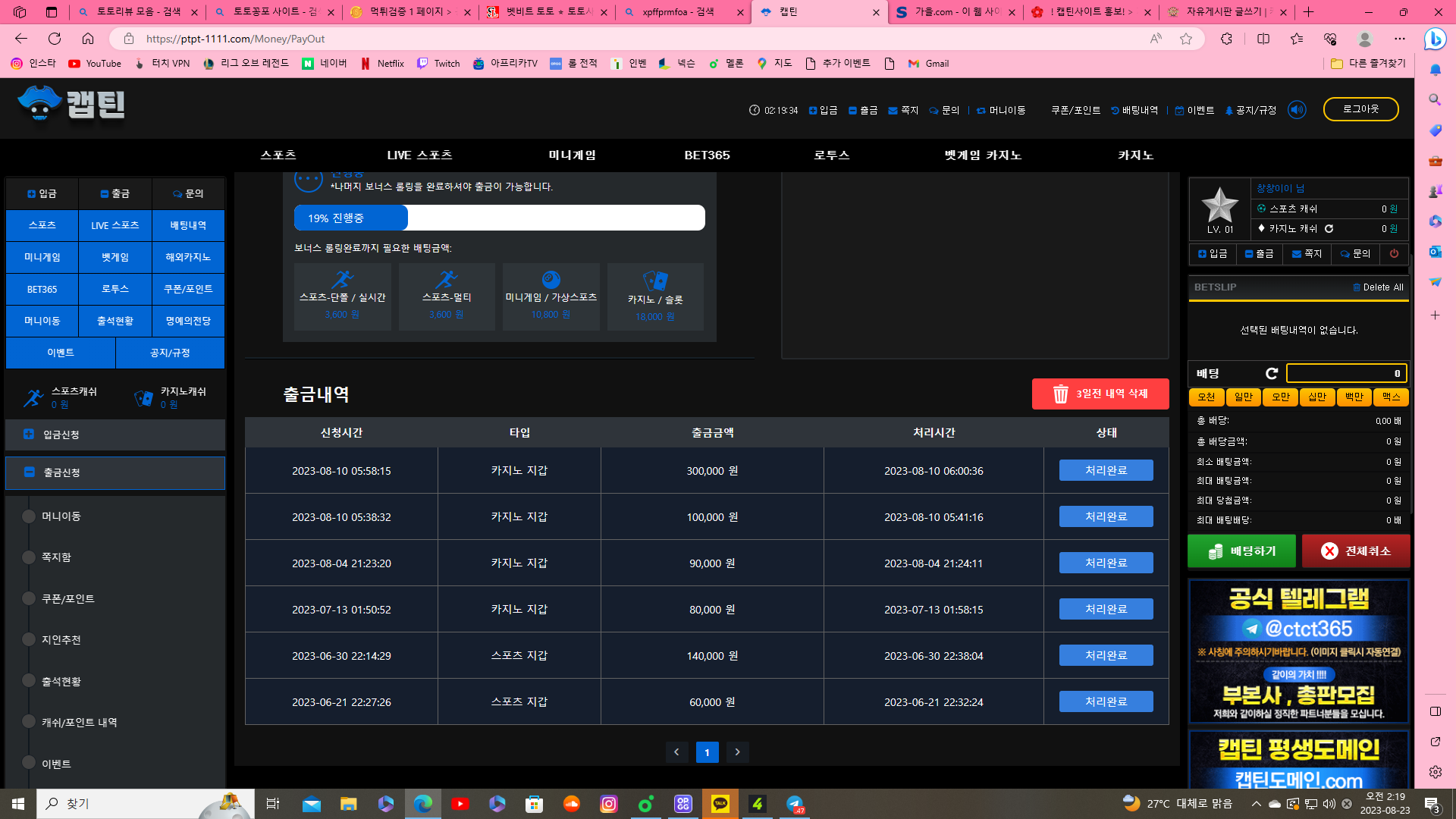Image resolution: width=1456 pixels, height=819 pixels.
Task: Click the 미니게임 / 가상스포츠 rolling card
Action: (x=551, y=297)
